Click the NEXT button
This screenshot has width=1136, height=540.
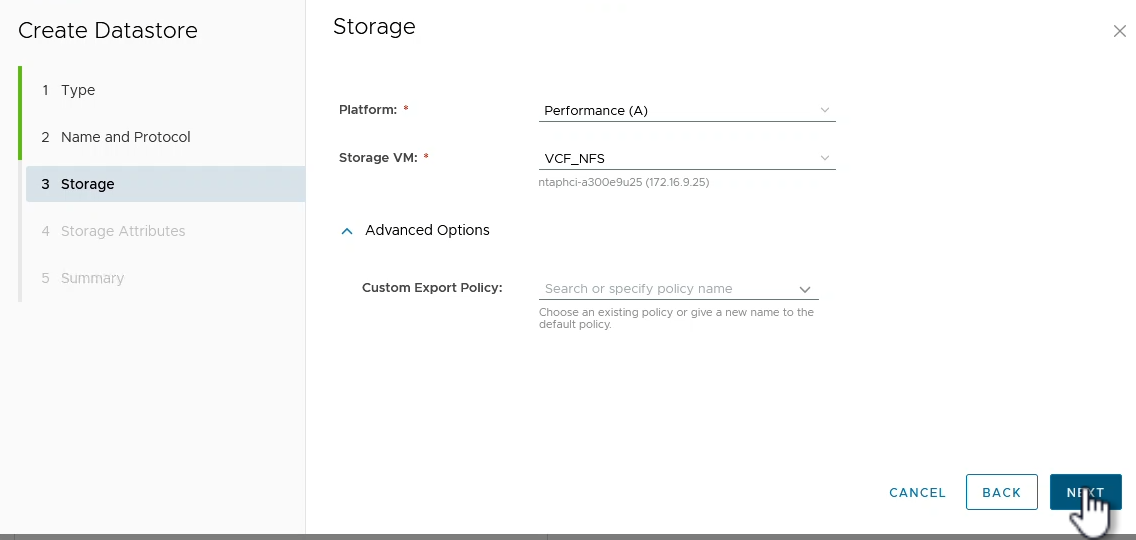tap(1085, 492)
